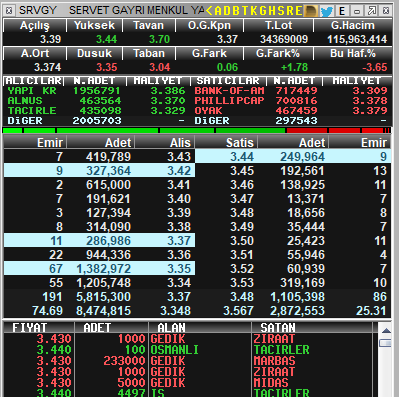Click the G.Hacim column header
399x397 pixels.
pos(353,26)
